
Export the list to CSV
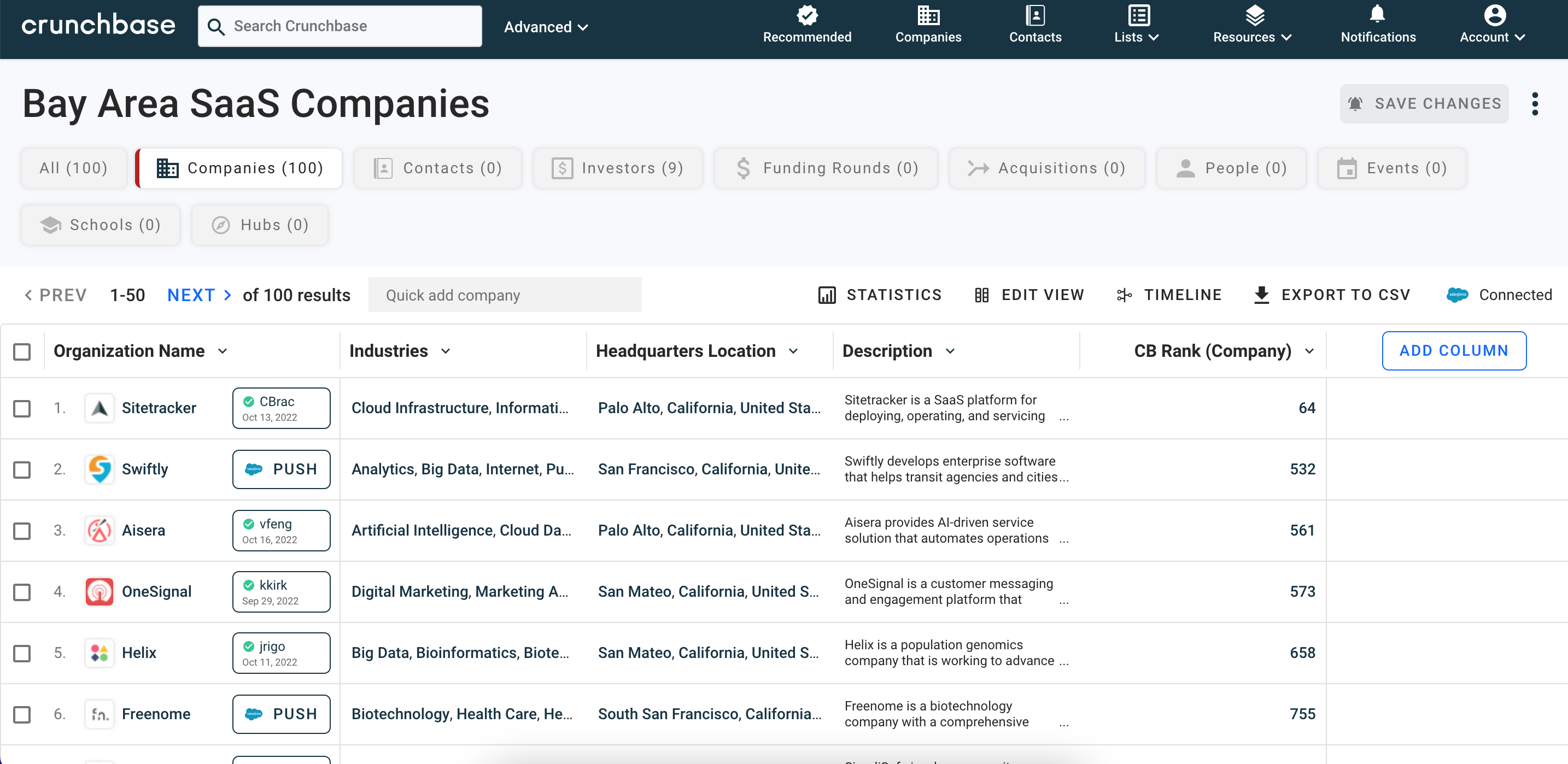click(x=1332, y=295)
